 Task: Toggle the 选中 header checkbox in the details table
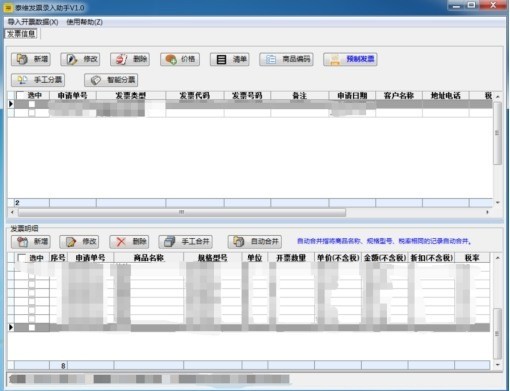coord(22,258)
